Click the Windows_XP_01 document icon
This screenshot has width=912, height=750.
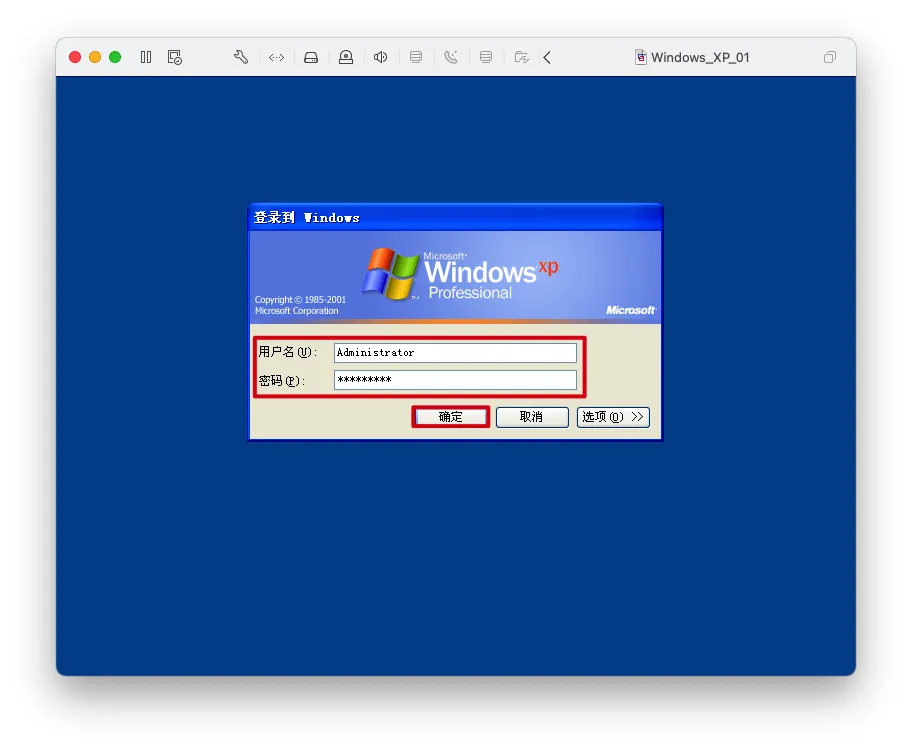[x=640, y=57]
